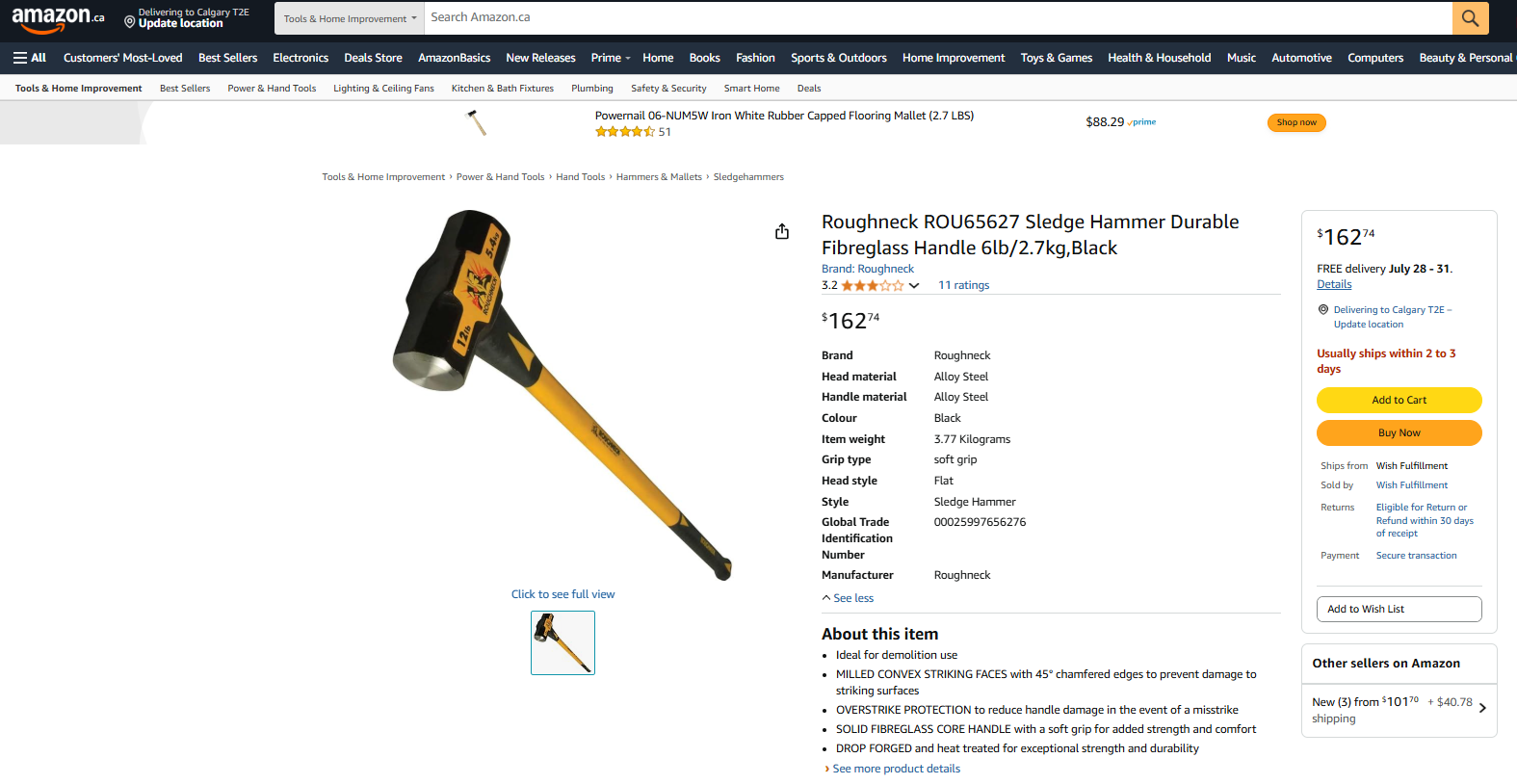Image resolution: width=1517 pixels, height=784 pixels.
Task: Click the Amazon.ca logo
Action: [x=58, y=18]
